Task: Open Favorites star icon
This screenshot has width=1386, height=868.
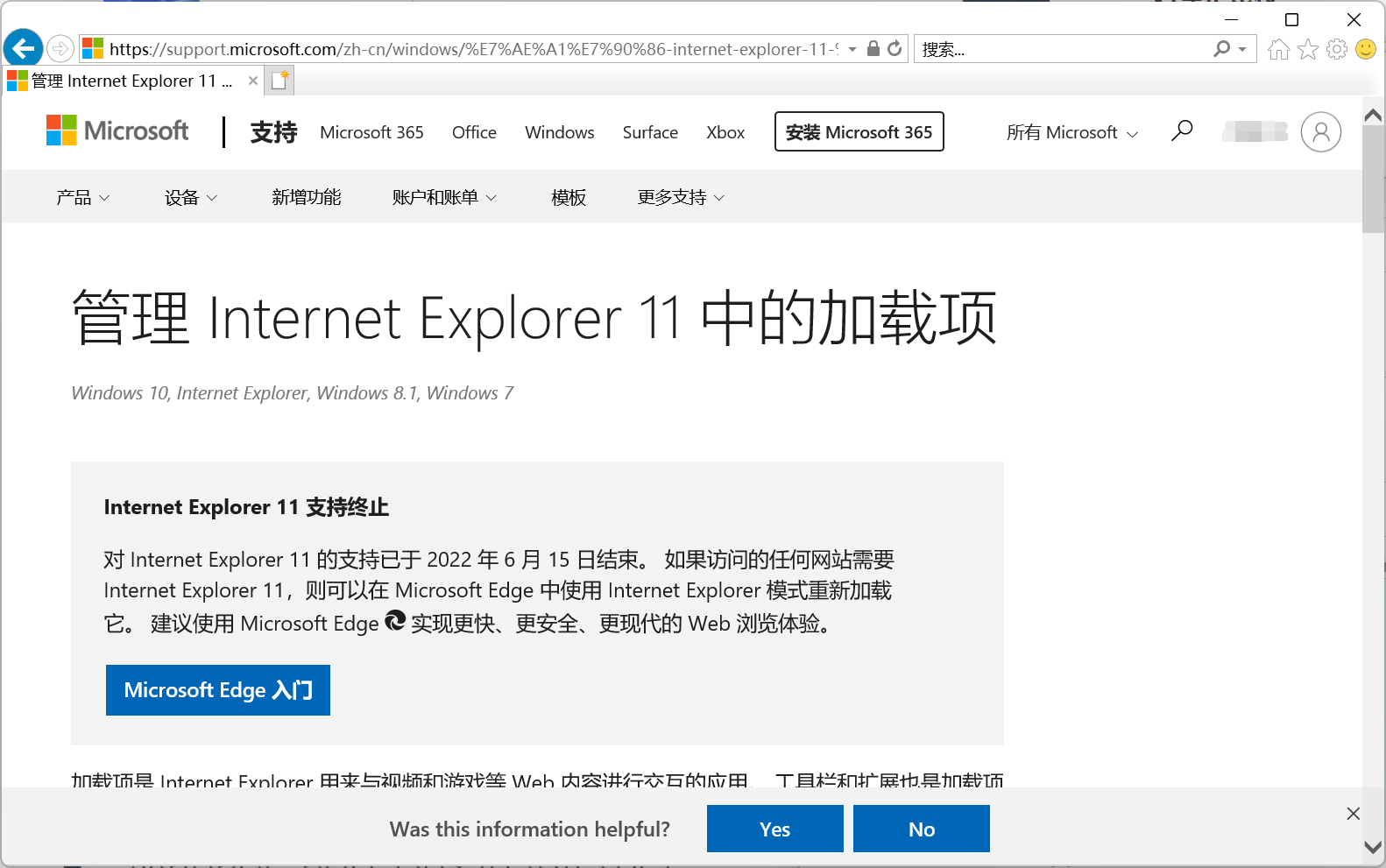Action: pyautogui.click(x=1307, y=50)
